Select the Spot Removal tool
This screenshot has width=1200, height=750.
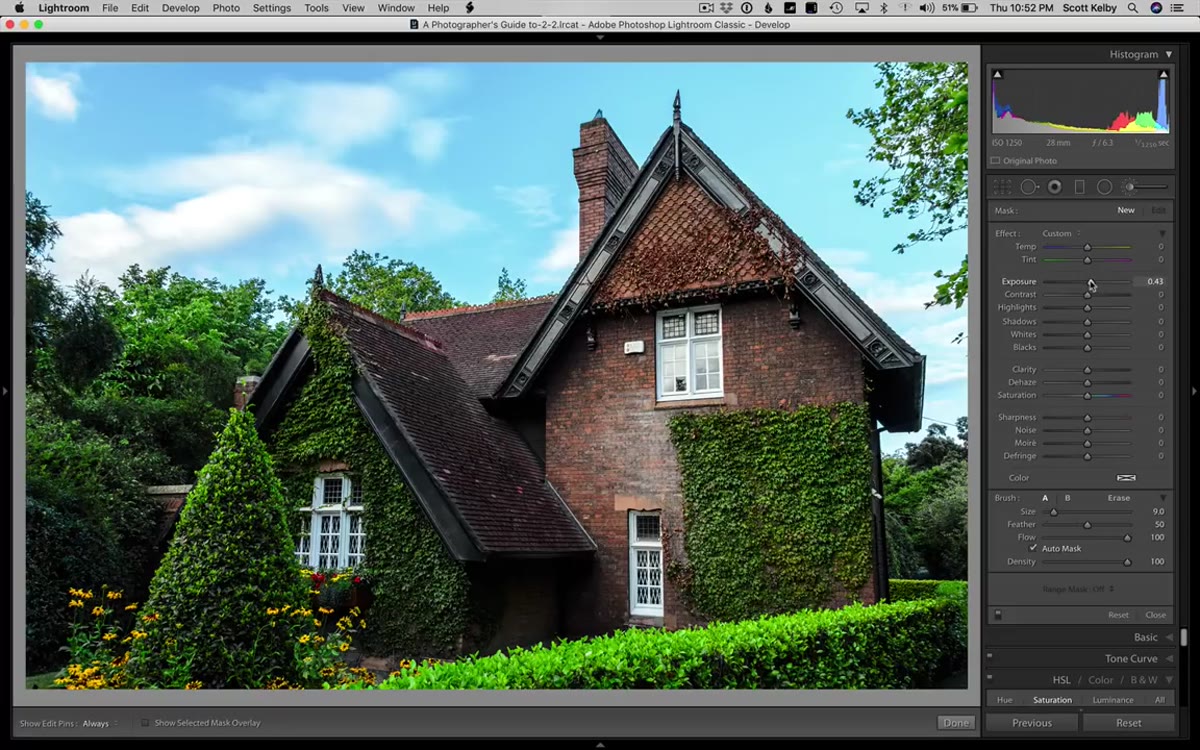click(1029, 187)
